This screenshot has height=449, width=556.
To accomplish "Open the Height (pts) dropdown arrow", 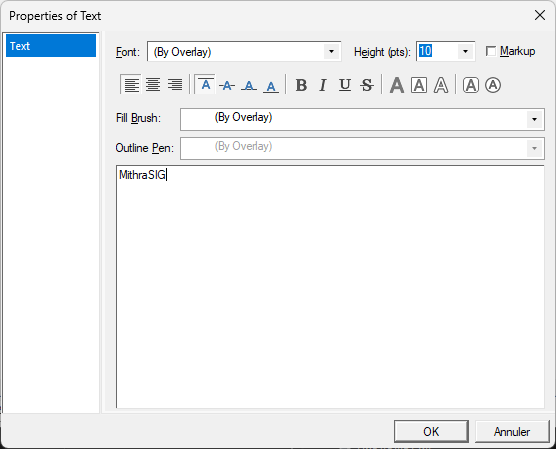I will click(x=465, y=52).
